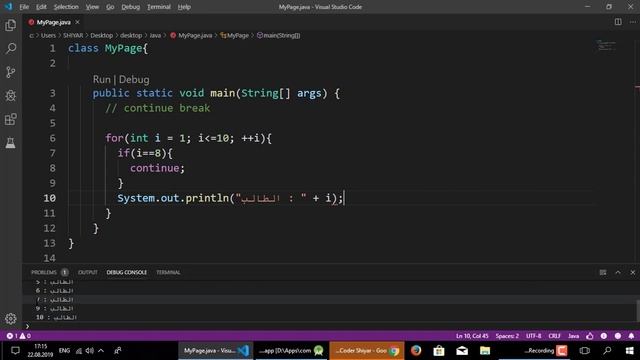Click the code minimap overview

click(x=606, y=45)
